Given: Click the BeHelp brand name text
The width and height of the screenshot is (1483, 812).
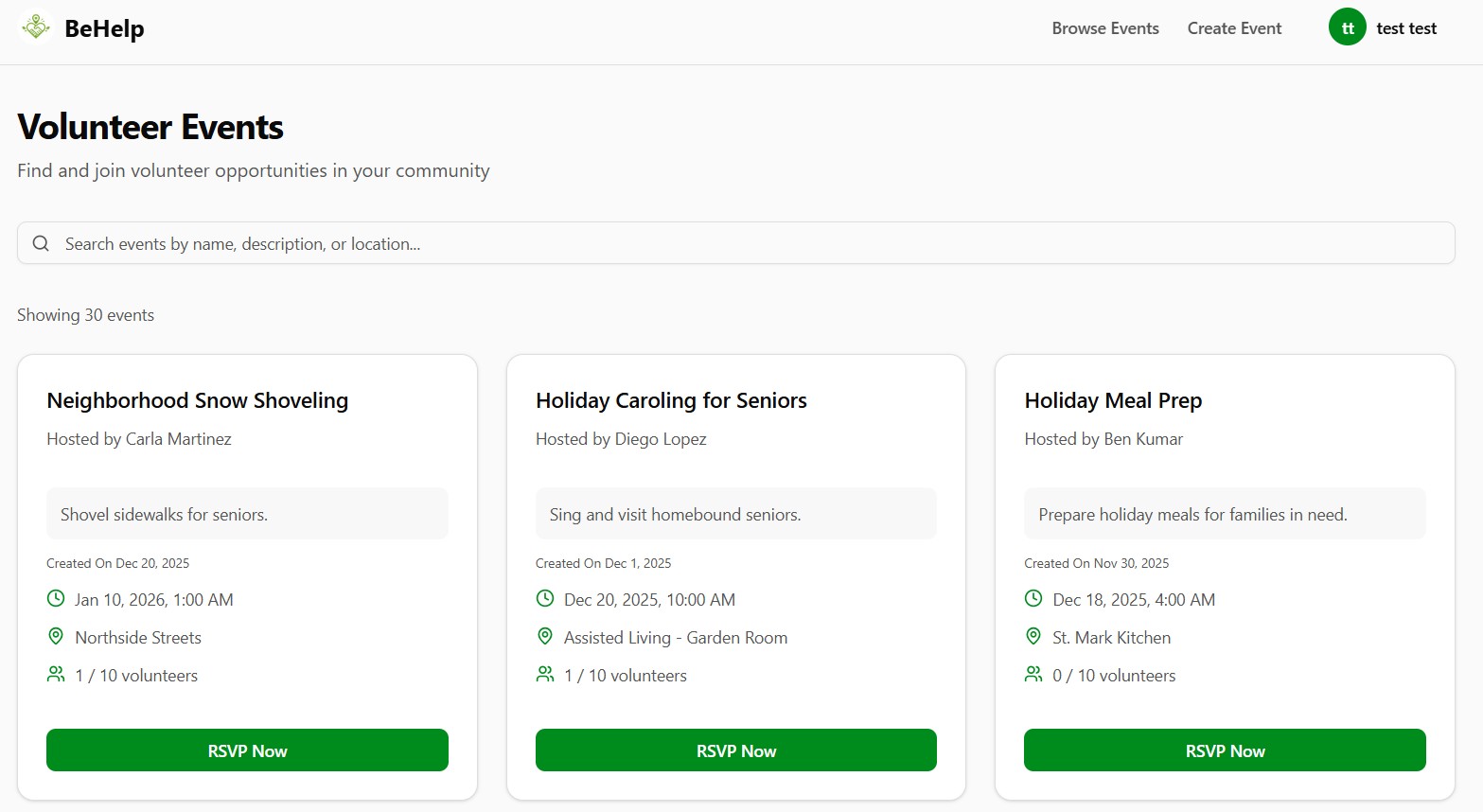Looking at the screenshot, I should tap(104, 28).
